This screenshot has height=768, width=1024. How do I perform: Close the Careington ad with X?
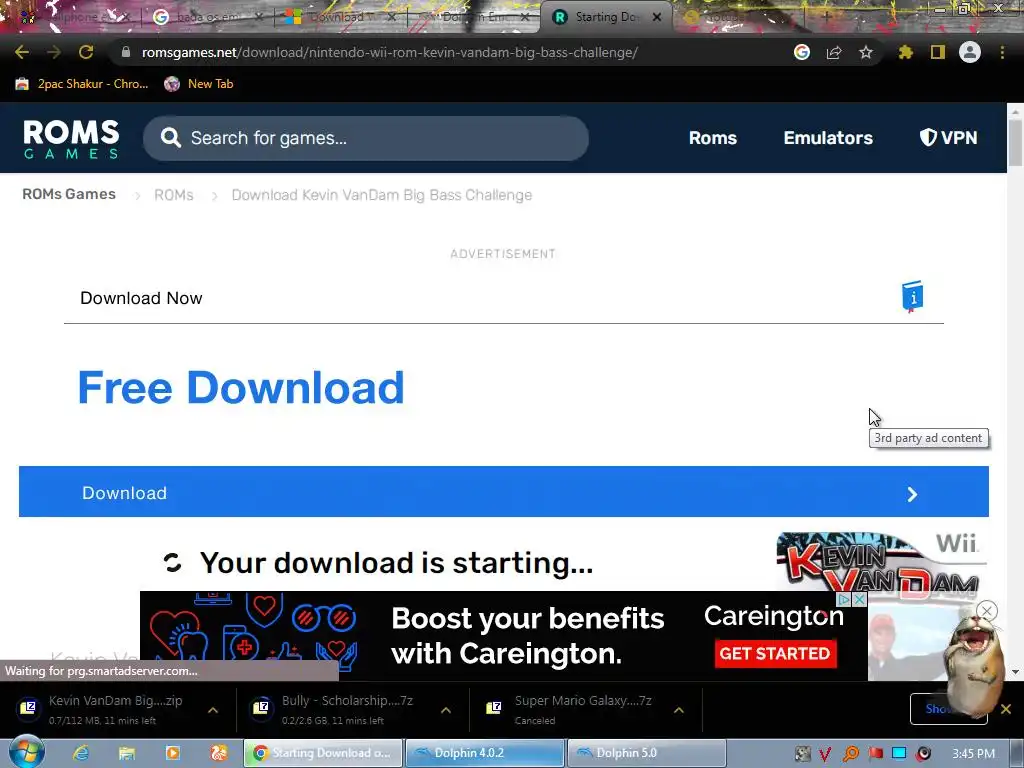point(859,600)
